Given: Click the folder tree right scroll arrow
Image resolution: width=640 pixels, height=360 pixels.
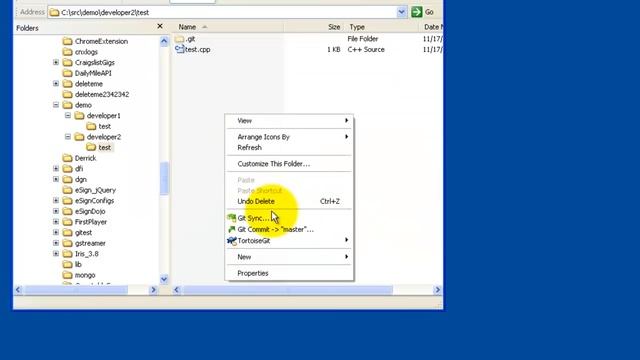Looking at the screenshot, I should [153, 290].
